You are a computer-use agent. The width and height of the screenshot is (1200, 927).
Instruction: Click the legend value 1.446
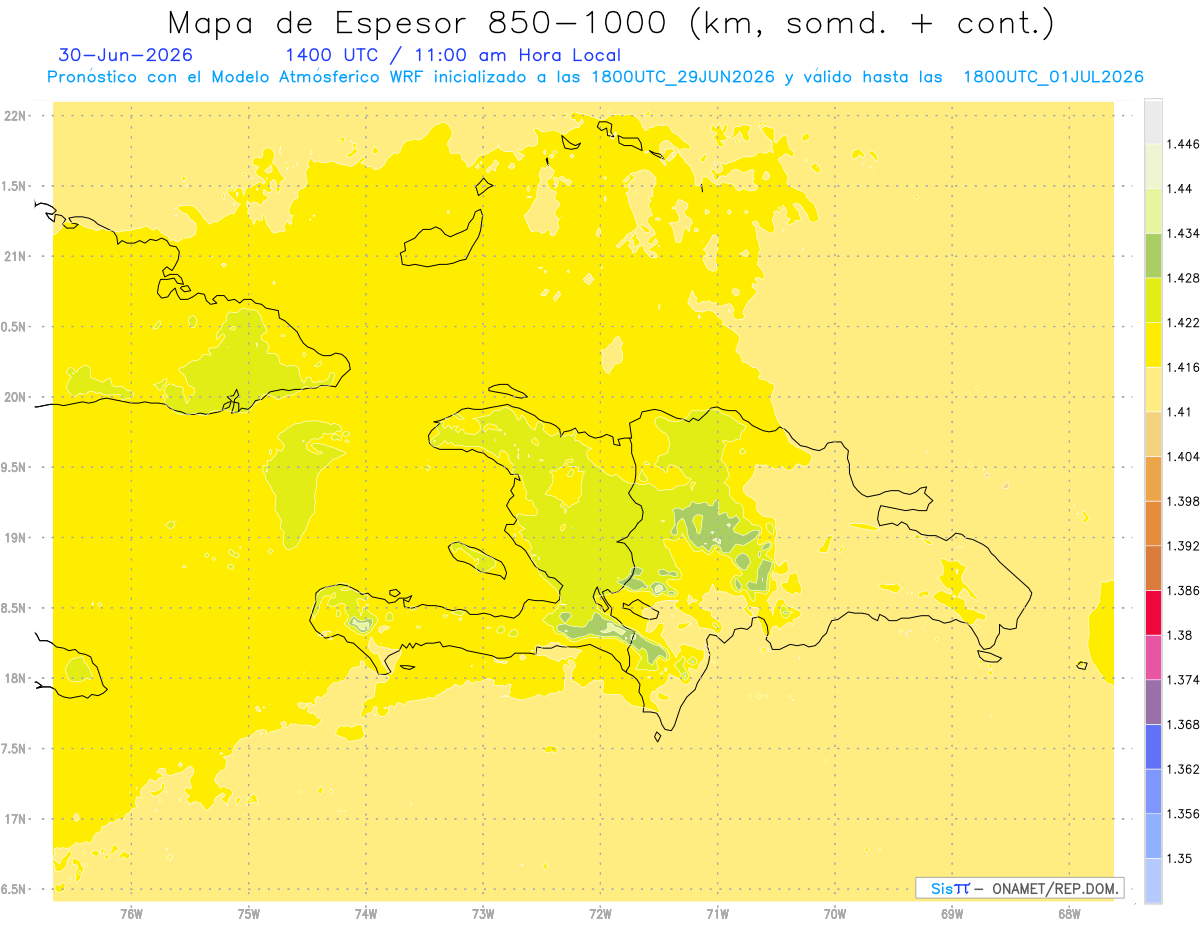point(1185,144)
